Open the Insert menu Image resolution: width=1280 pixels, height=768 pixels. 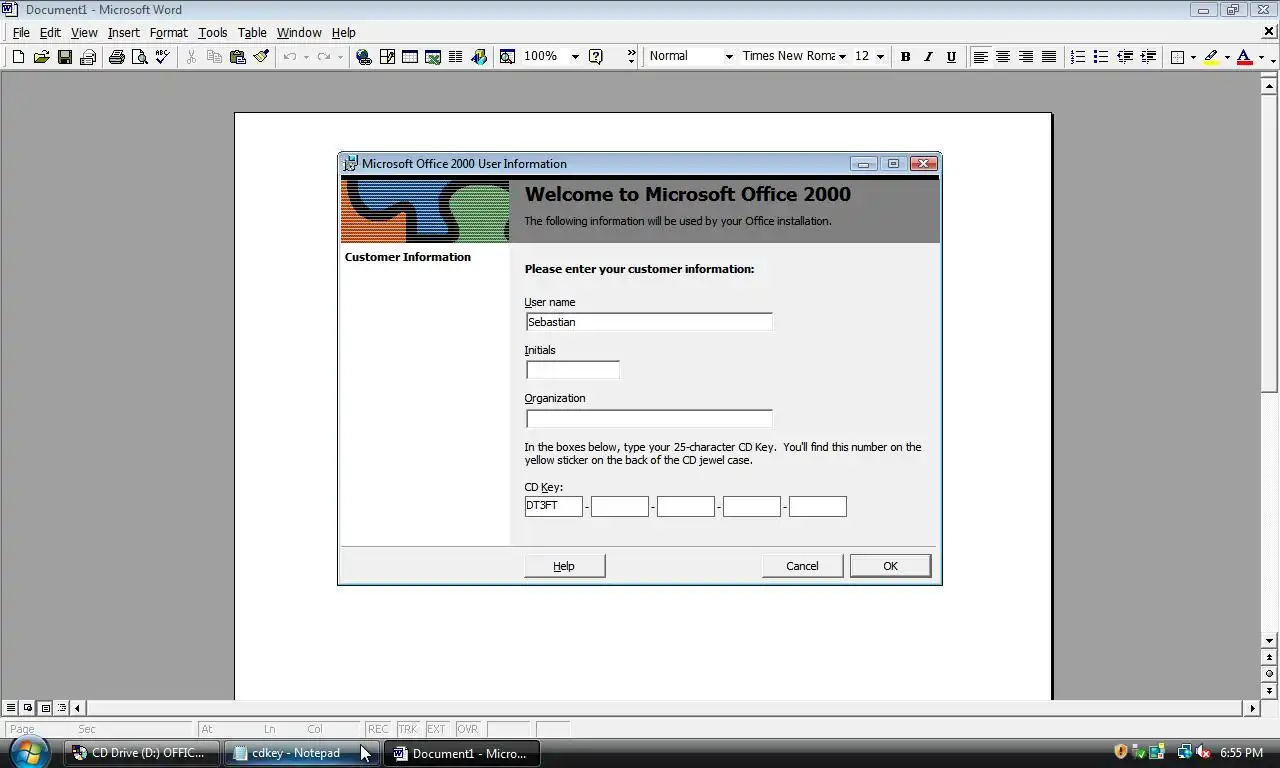[x=124, y=33]
